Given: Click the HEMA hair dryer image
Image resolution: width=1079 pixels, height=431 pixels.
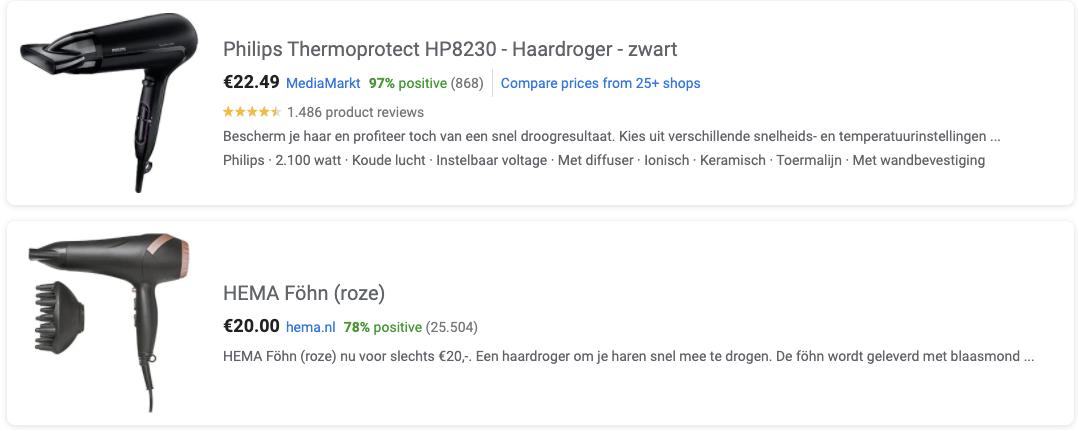Looking at the screenshot, I should coord(109,322).
